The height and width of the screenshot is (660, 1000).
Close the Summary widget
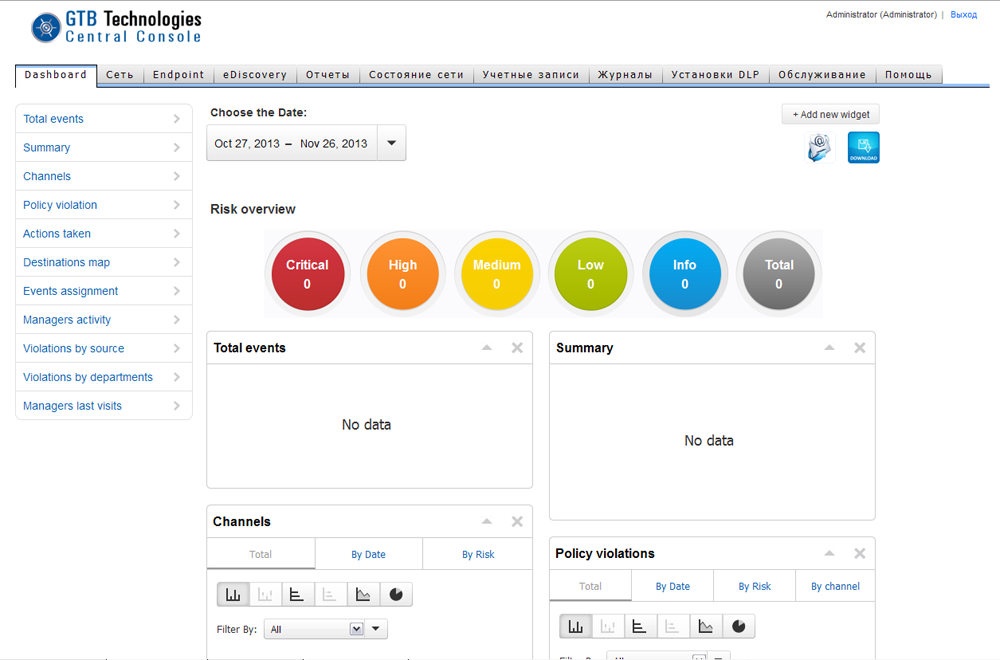pos(860,348)
